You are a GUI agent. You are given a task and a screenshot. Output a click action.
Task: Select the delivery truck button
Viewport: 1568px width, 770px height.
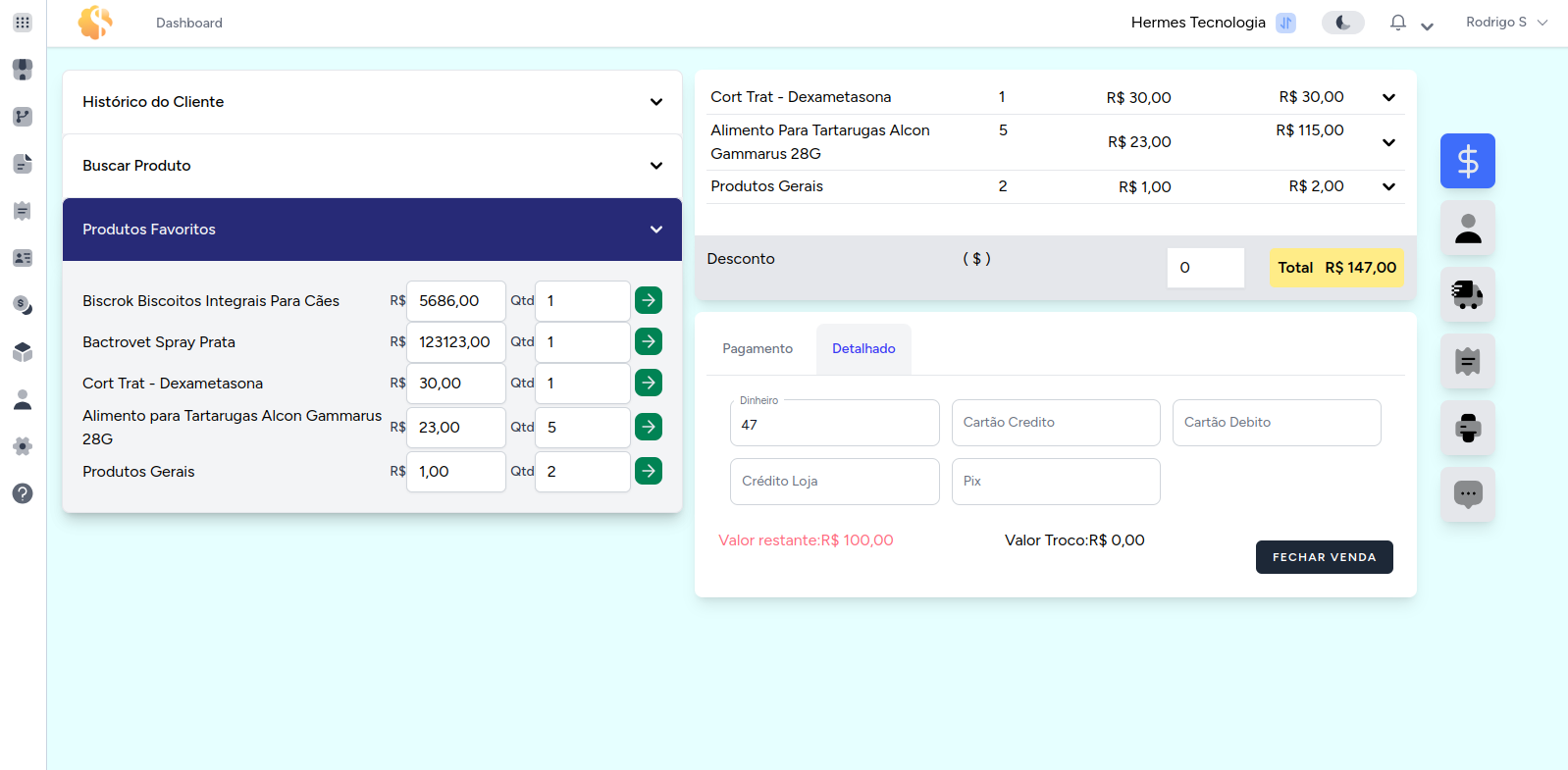click(1468, 294)
